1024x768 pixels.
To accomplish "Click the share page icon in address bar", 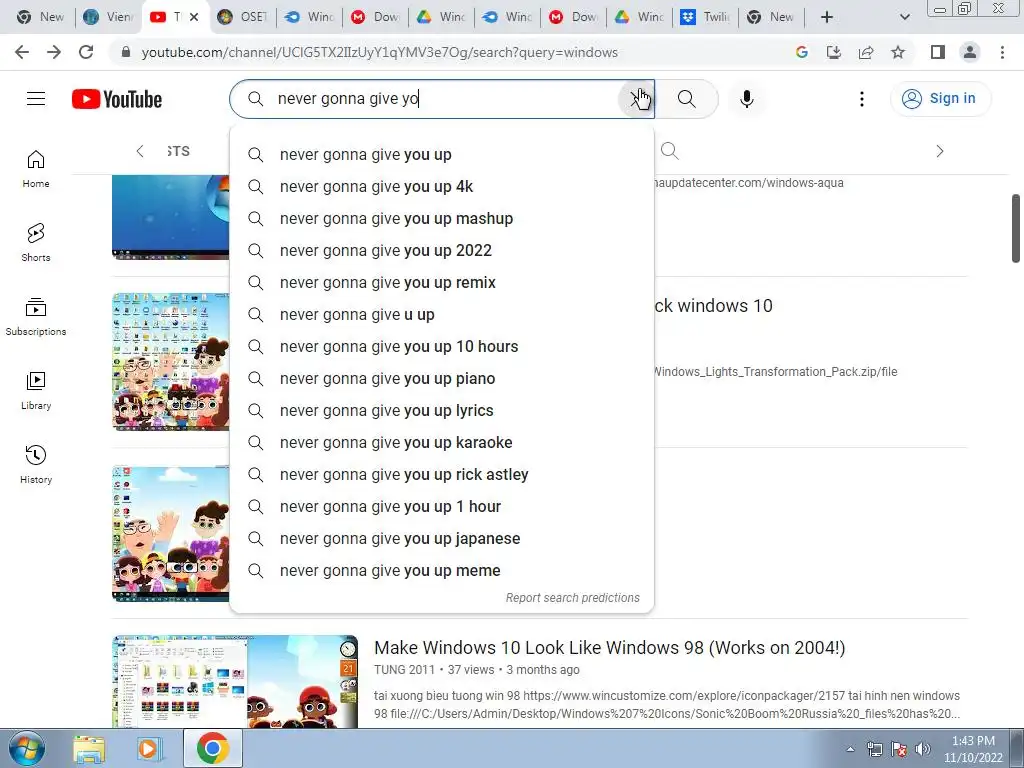I will point(866,52).
